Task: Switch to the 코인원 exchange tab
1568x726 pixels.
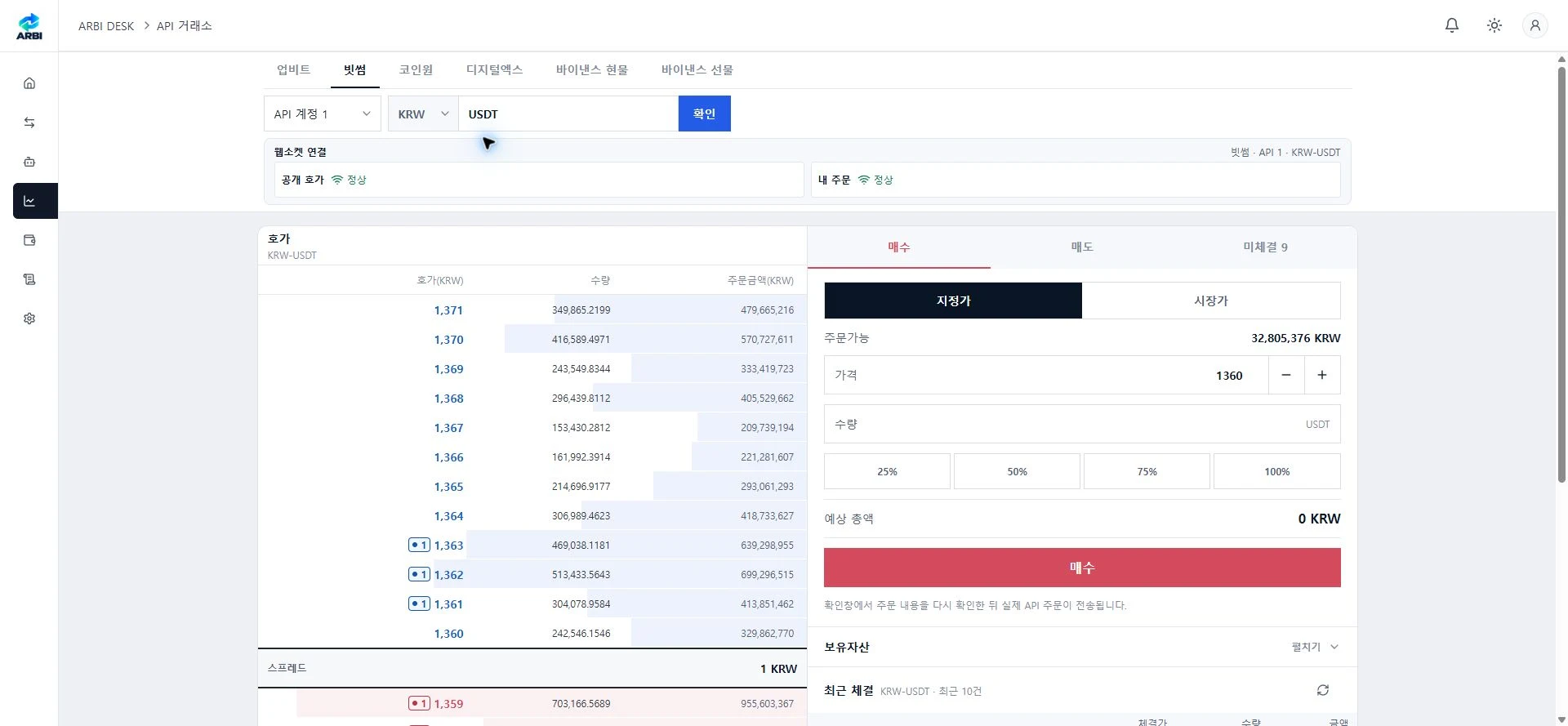Action: pyautogui.click(x=416, y=69)
